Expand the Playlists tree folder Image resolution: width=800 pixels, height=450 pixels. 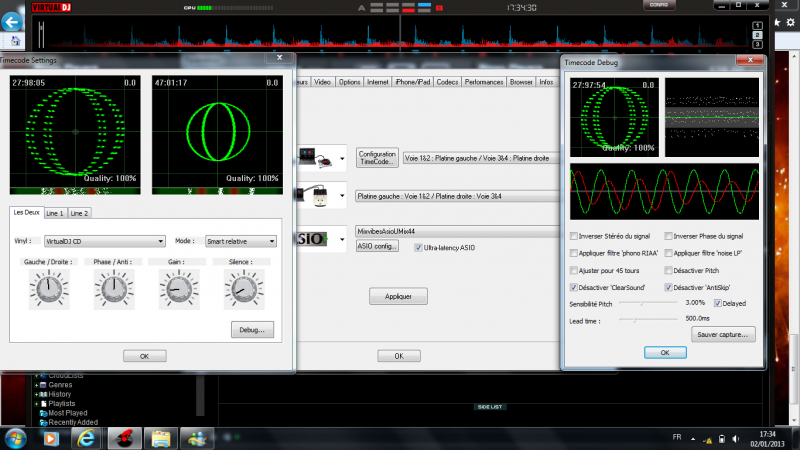(x=36, y=403)
